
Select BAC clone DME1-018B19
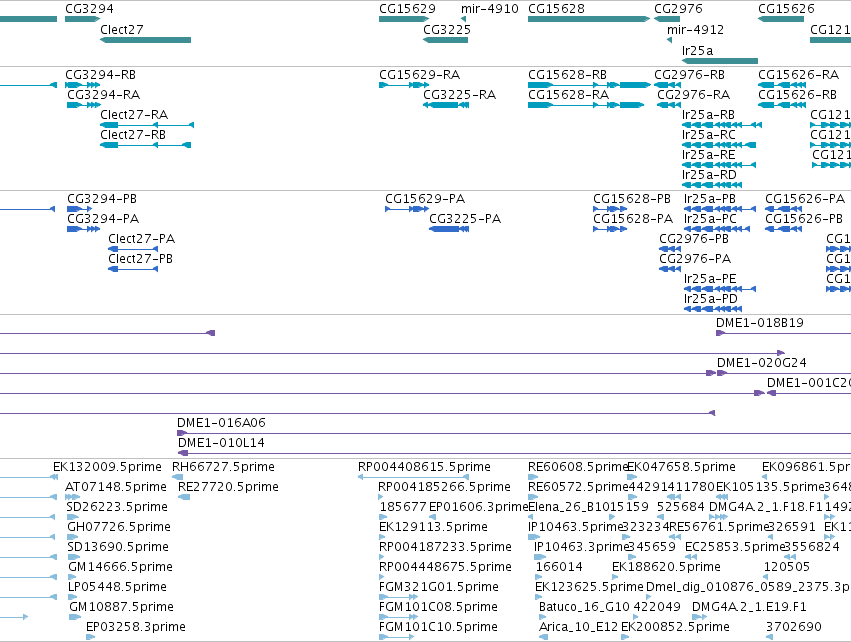point(760,323)
